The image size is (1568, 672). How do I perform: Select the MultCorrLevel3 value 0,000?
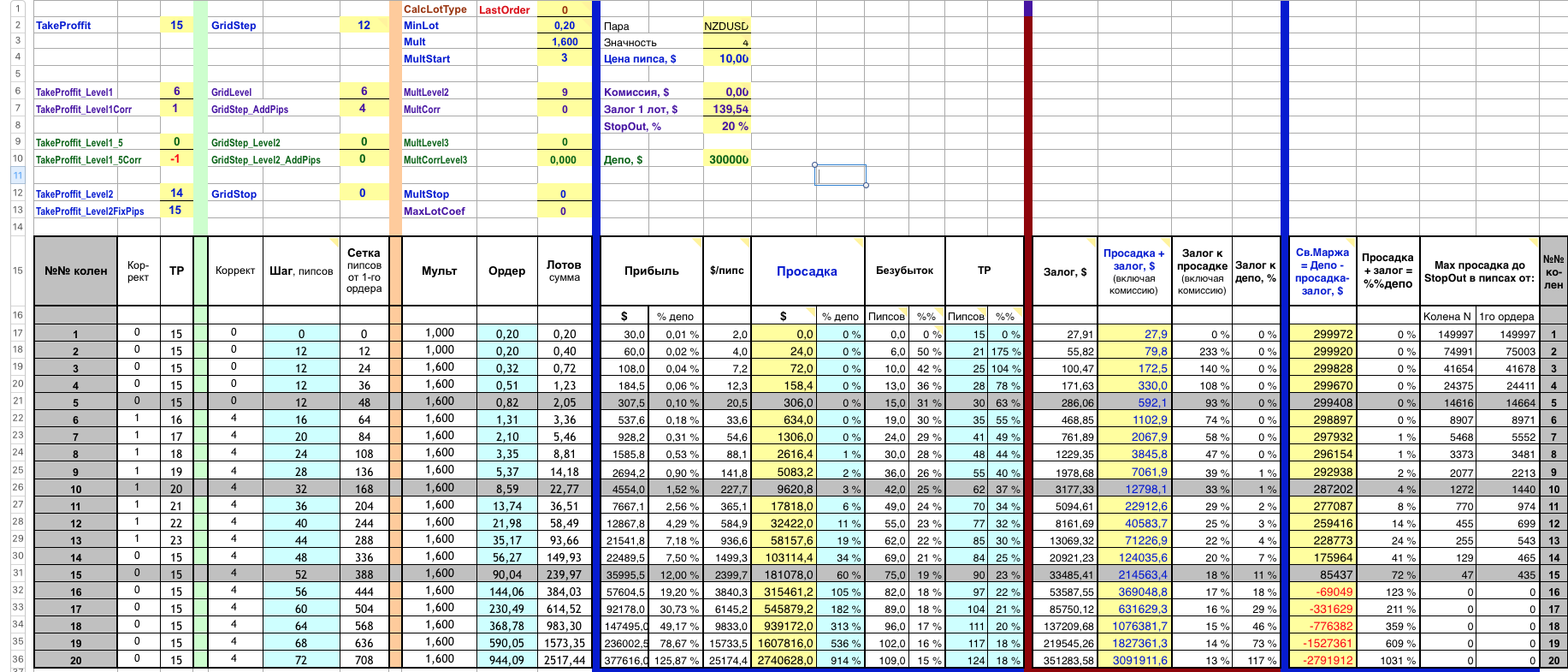click(564, 160)
